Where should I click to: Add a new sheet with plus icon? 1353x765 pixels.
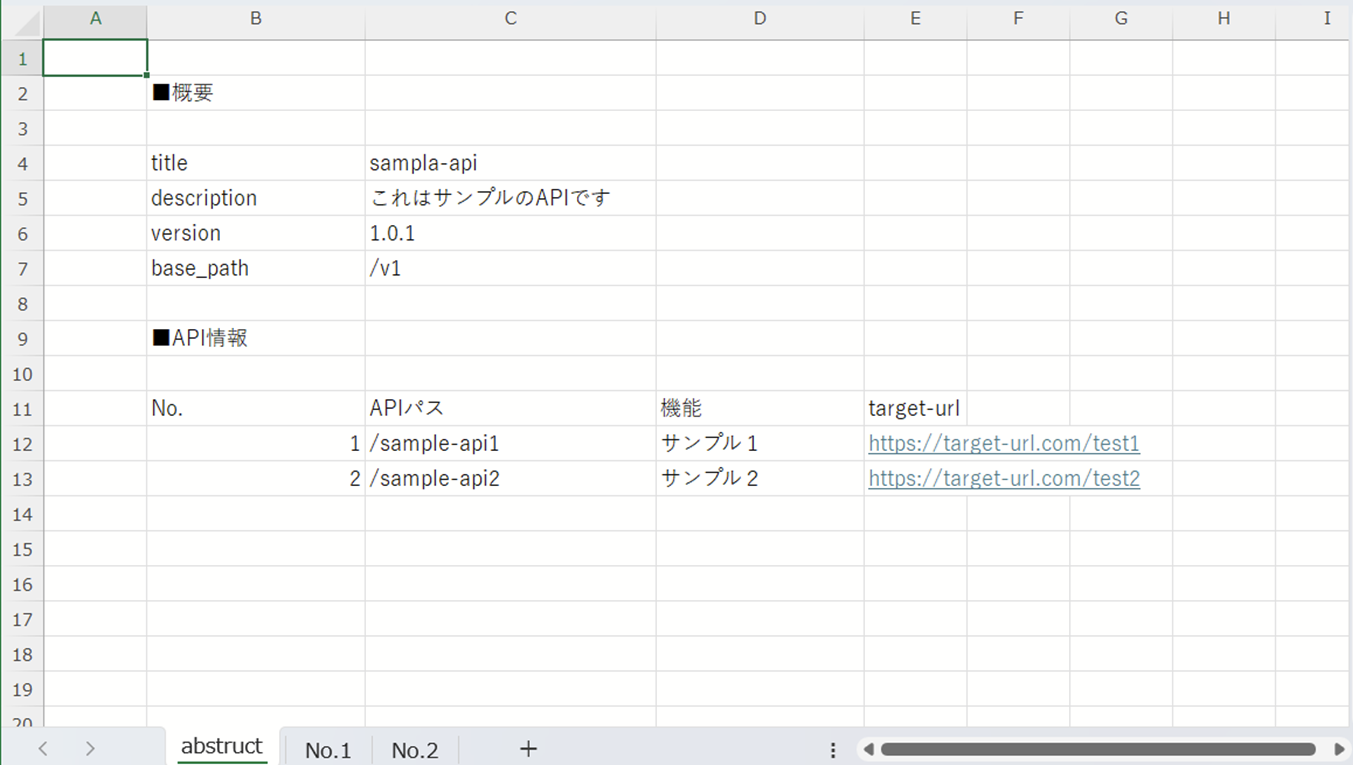click(529, 749)
